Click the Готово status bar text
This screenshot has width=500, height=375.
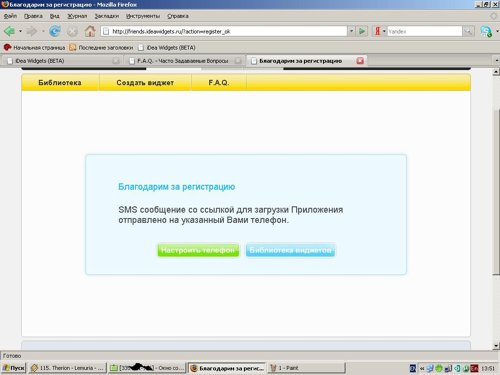[x=12, y=356]
